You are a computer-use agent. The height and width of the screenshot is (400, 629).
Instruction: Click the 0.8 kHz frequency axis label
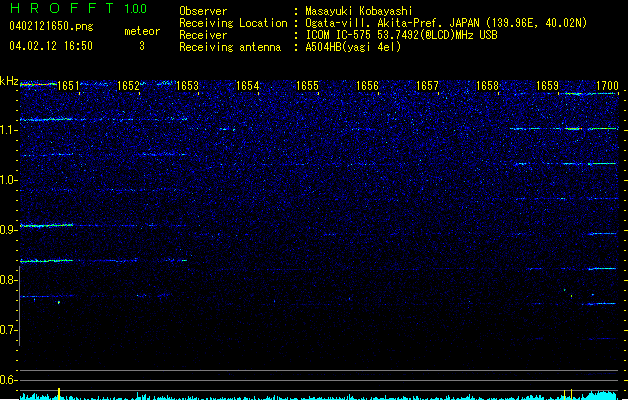pos(9,280)
